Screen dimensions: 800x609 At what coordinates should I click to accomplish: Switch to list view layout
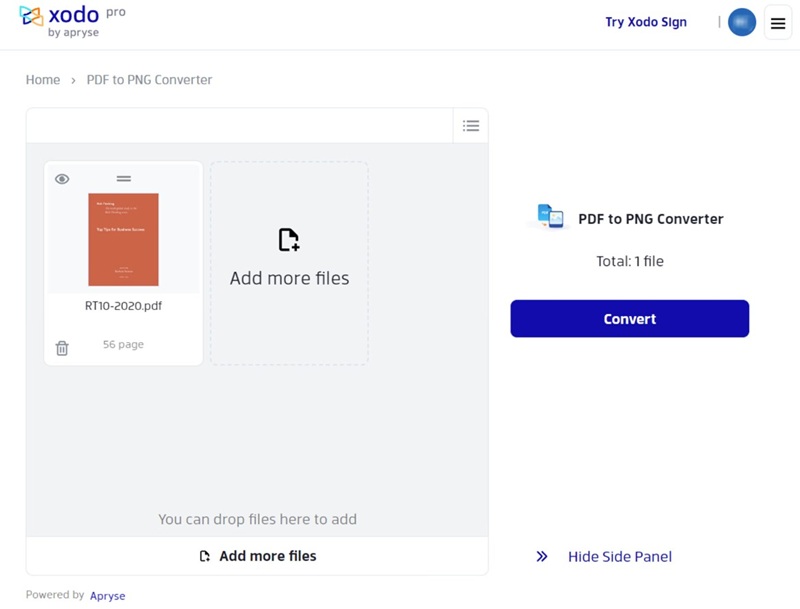[470, 126]
